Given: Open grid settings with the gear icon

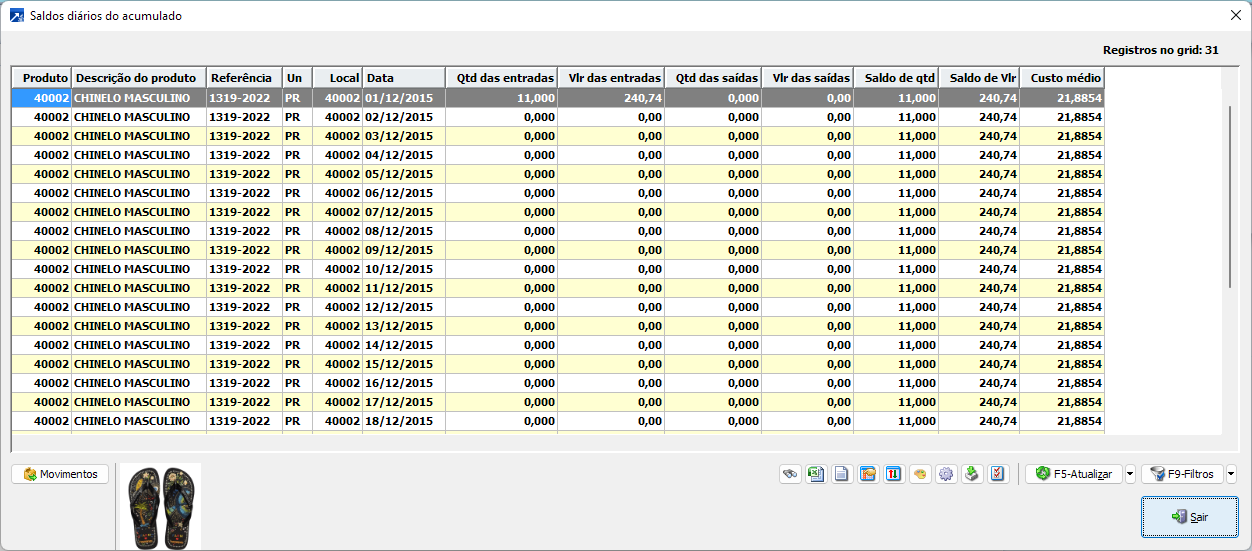Looking at the screenshot, I should 946,474.
